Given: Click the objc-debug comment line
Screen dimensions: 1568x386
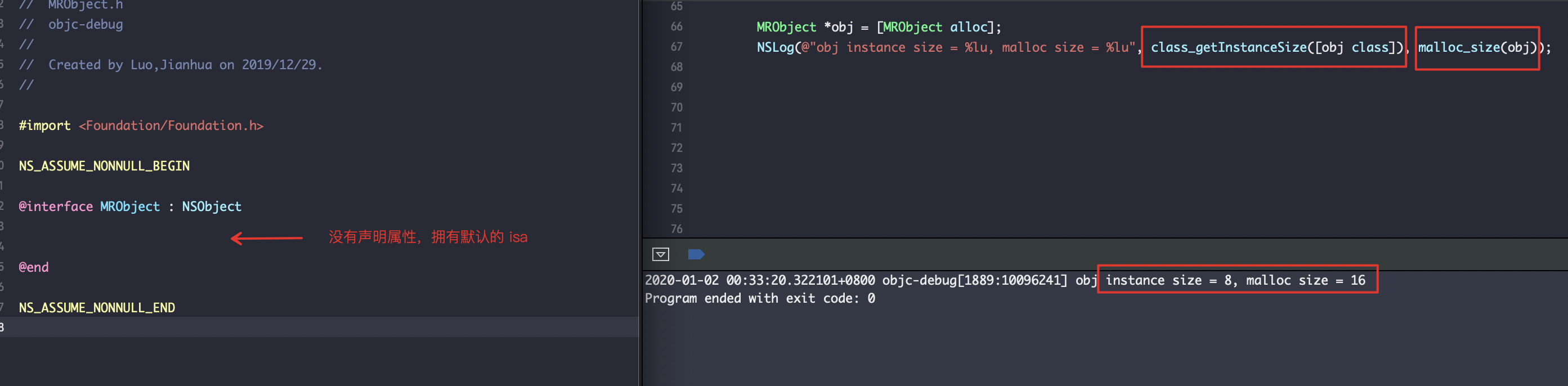Looking at the screenshot, I should pos(70,24).
